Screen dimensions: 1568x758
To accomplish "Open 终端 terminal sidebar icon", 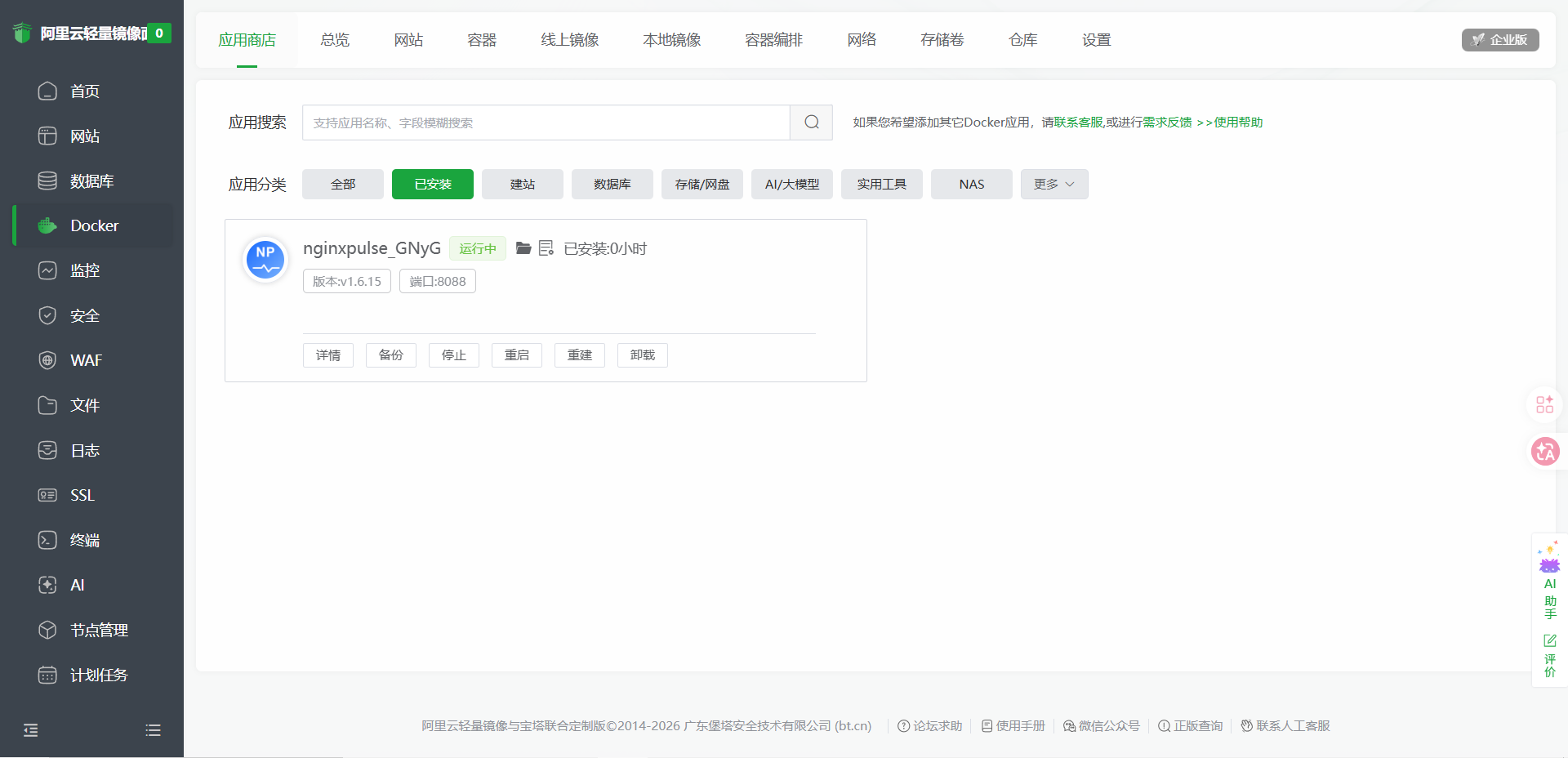I will tap(47, 540).
